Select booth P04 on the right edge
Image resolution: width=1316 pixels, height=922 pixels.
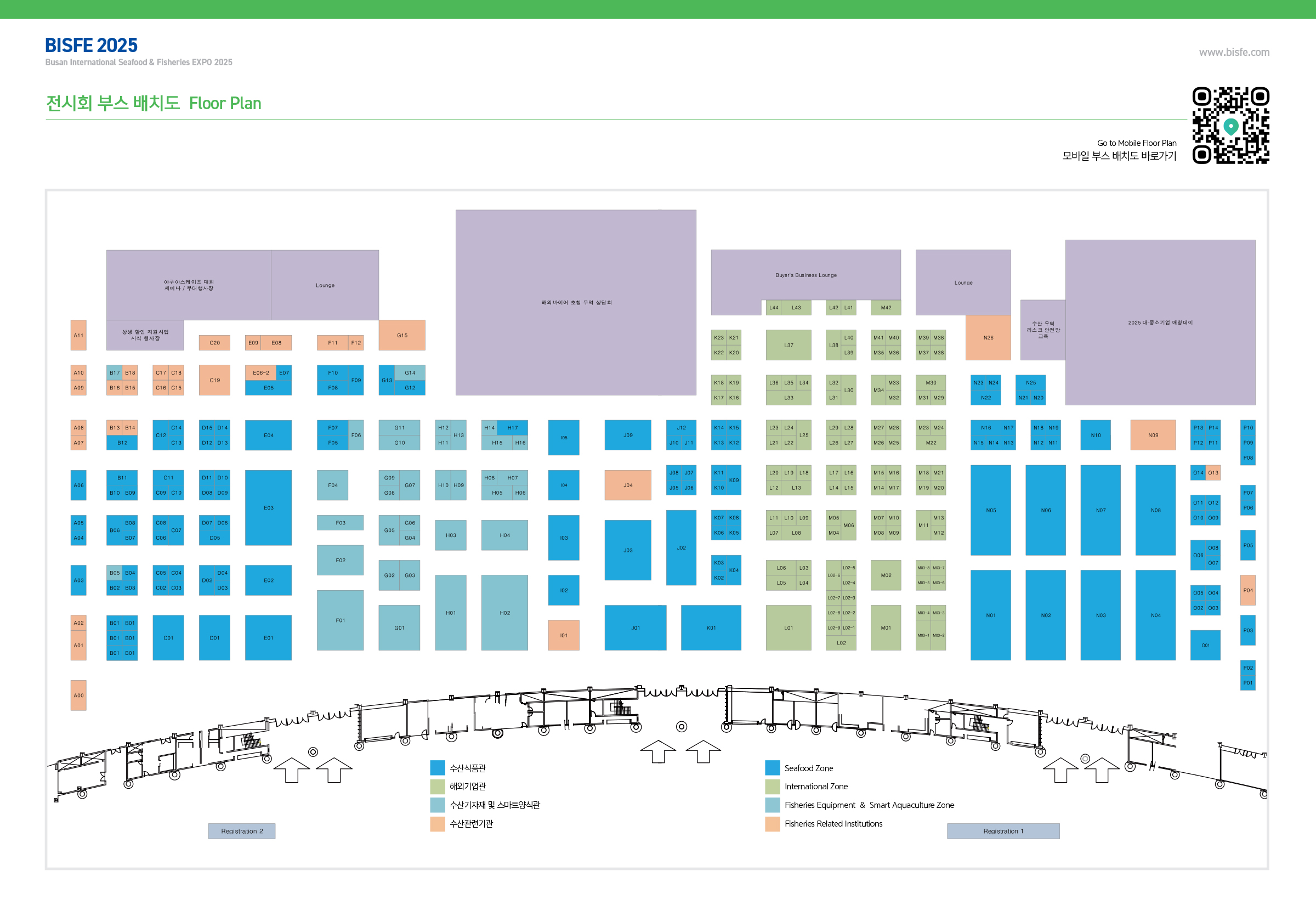1247,590
